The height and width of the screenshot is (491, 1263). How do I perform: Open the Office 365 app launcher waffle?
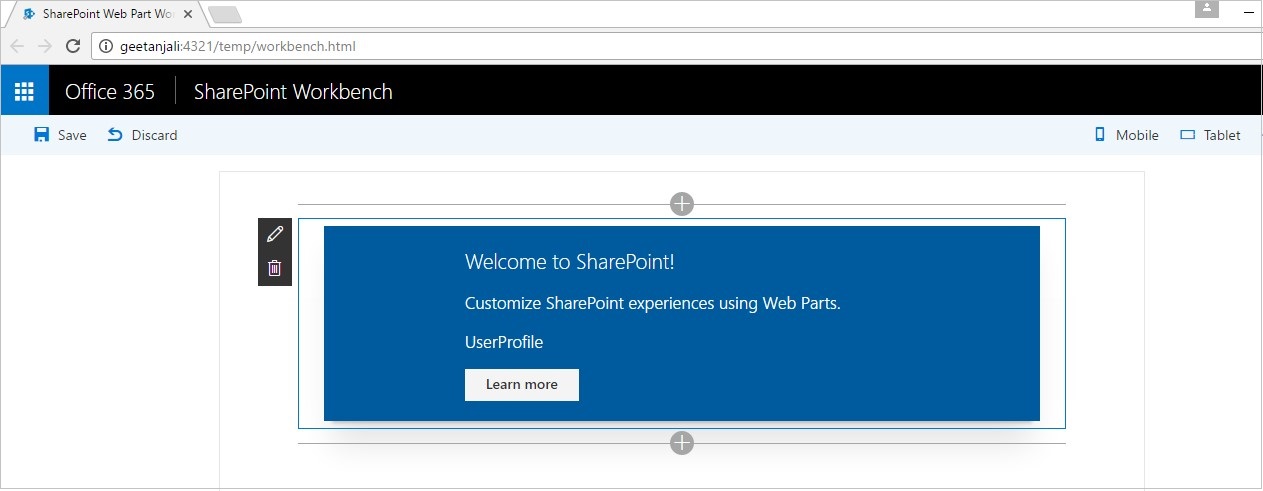[24, 91]
